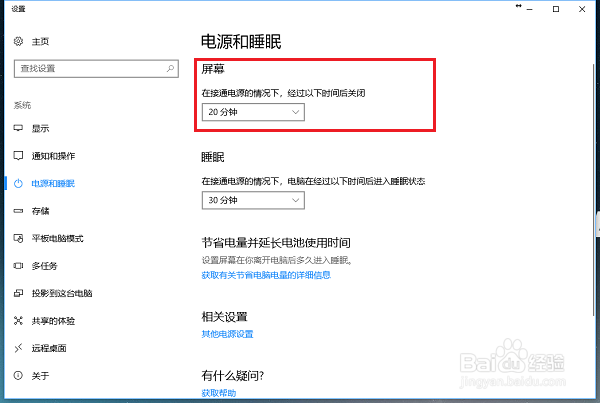Screen dimensions: 600x403
Task: Click the 获取帮助 link
Action: click(219, 393)
